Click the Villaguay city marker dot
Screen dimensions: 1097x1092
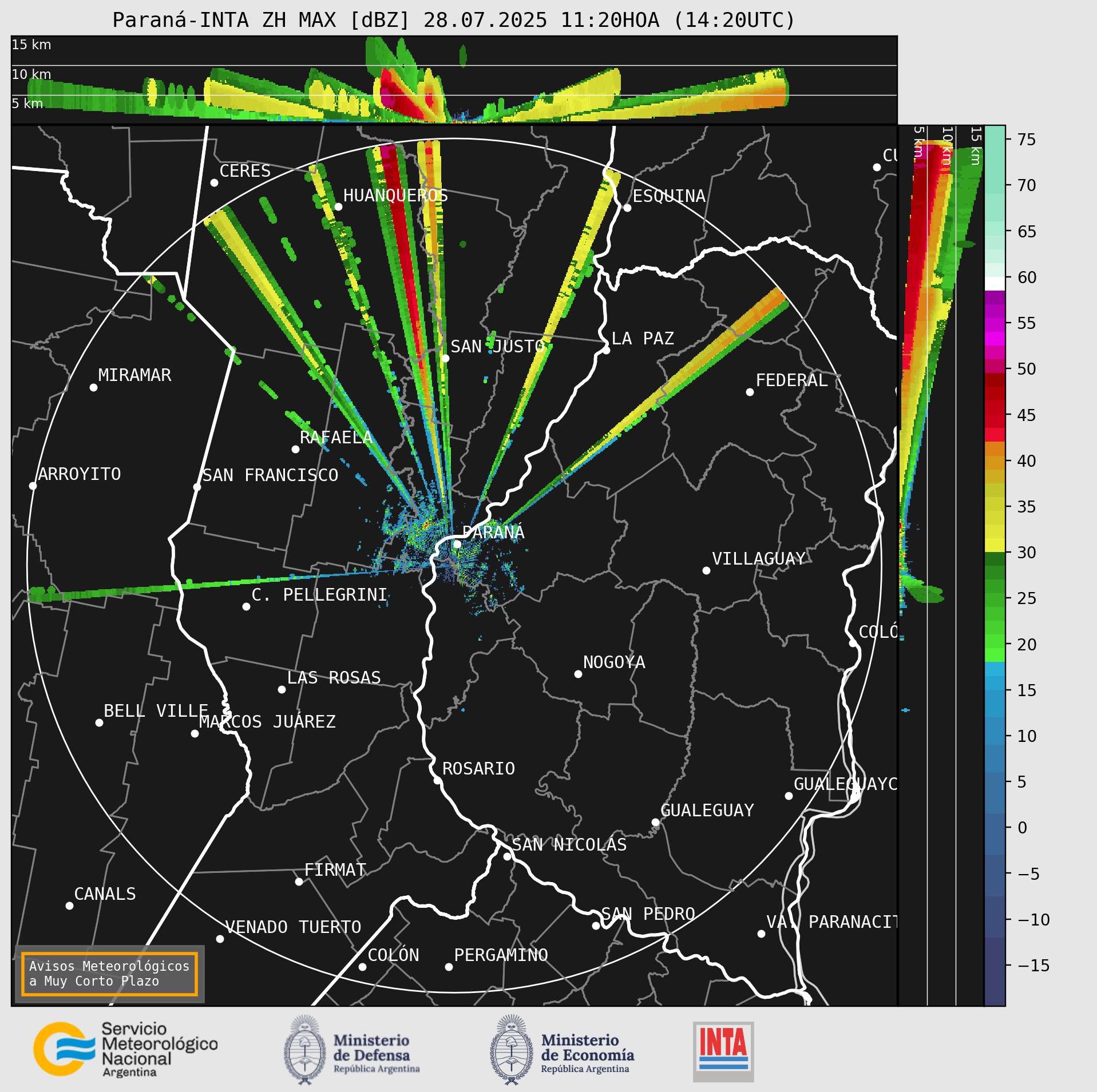(706, 570)
